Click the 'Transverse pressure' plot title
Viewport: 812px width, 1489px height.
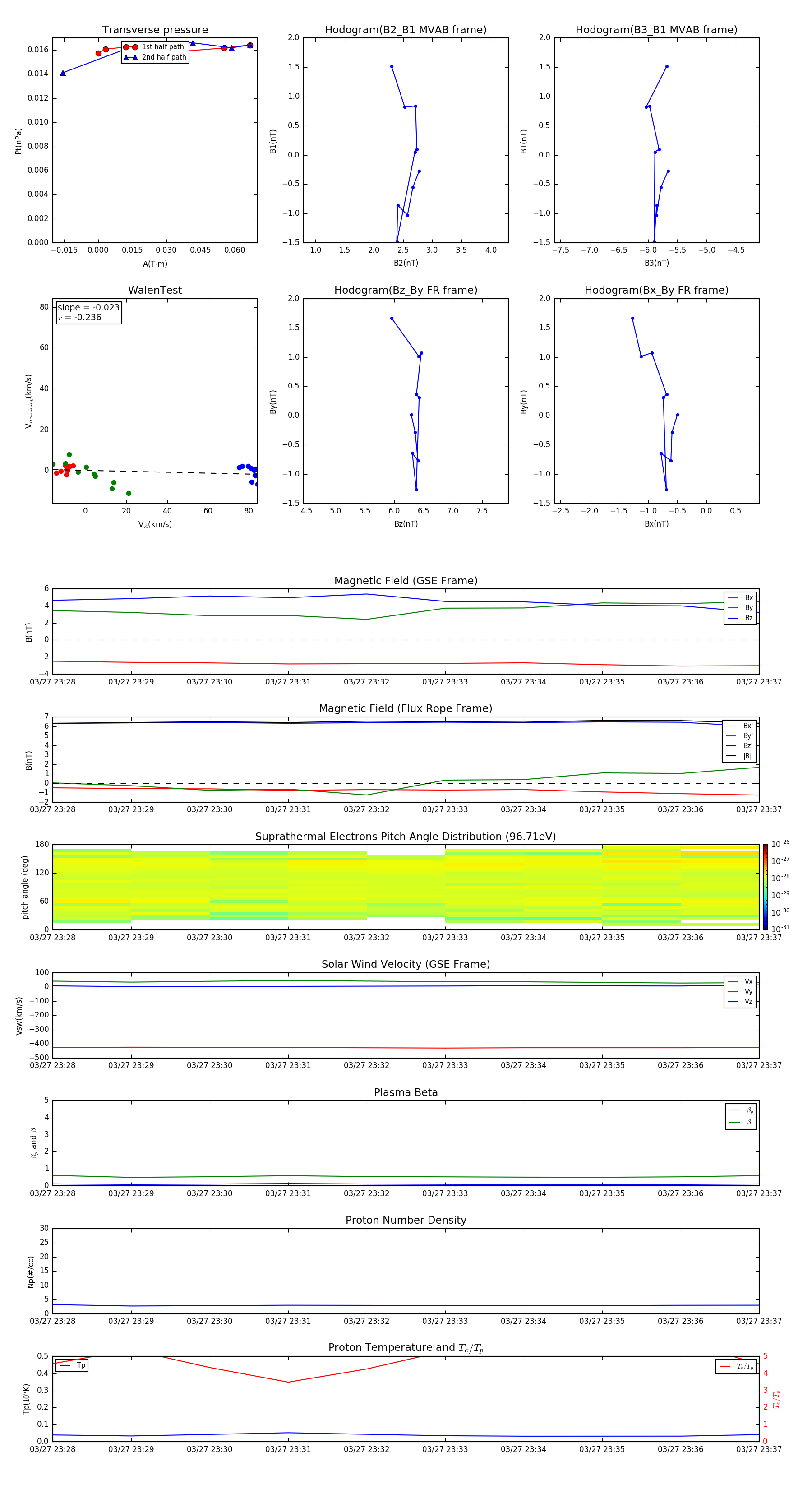[155, 30]
